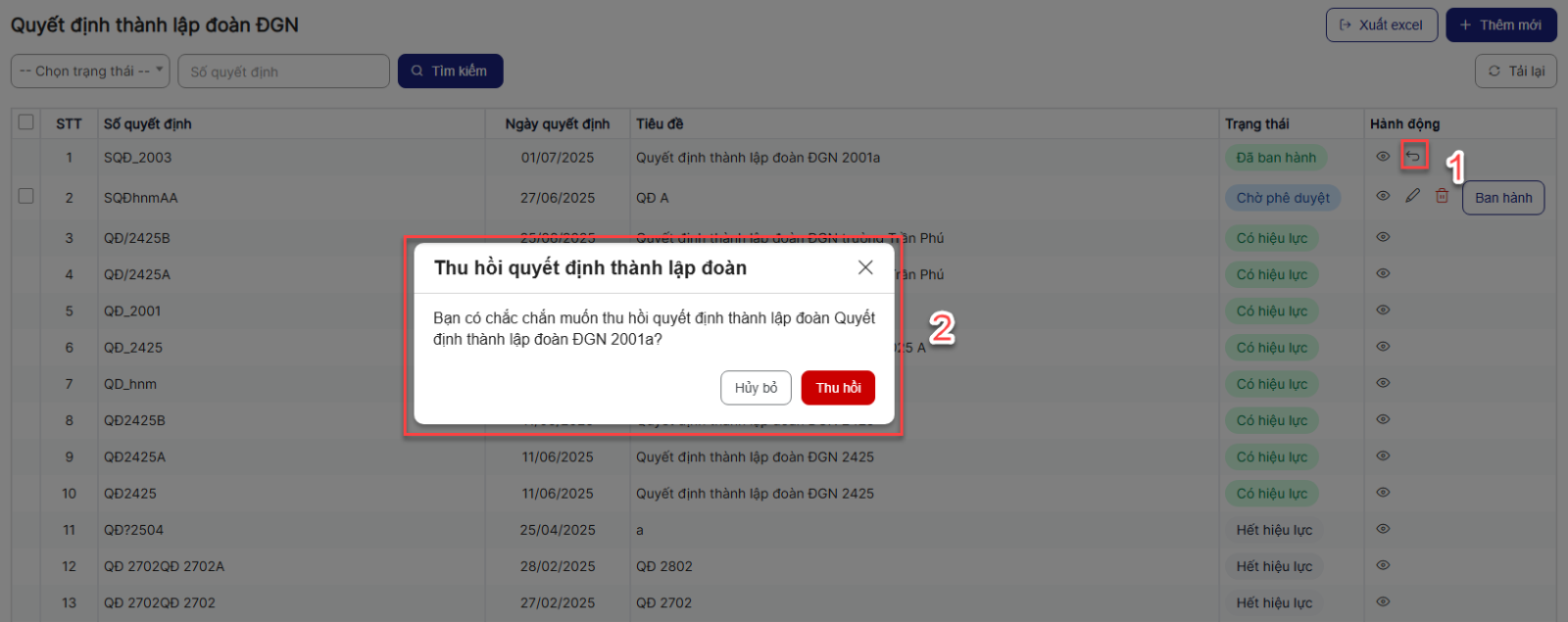
Task: Check the checkbox for row 2 SQĐhnmAA
Action: 26,196
